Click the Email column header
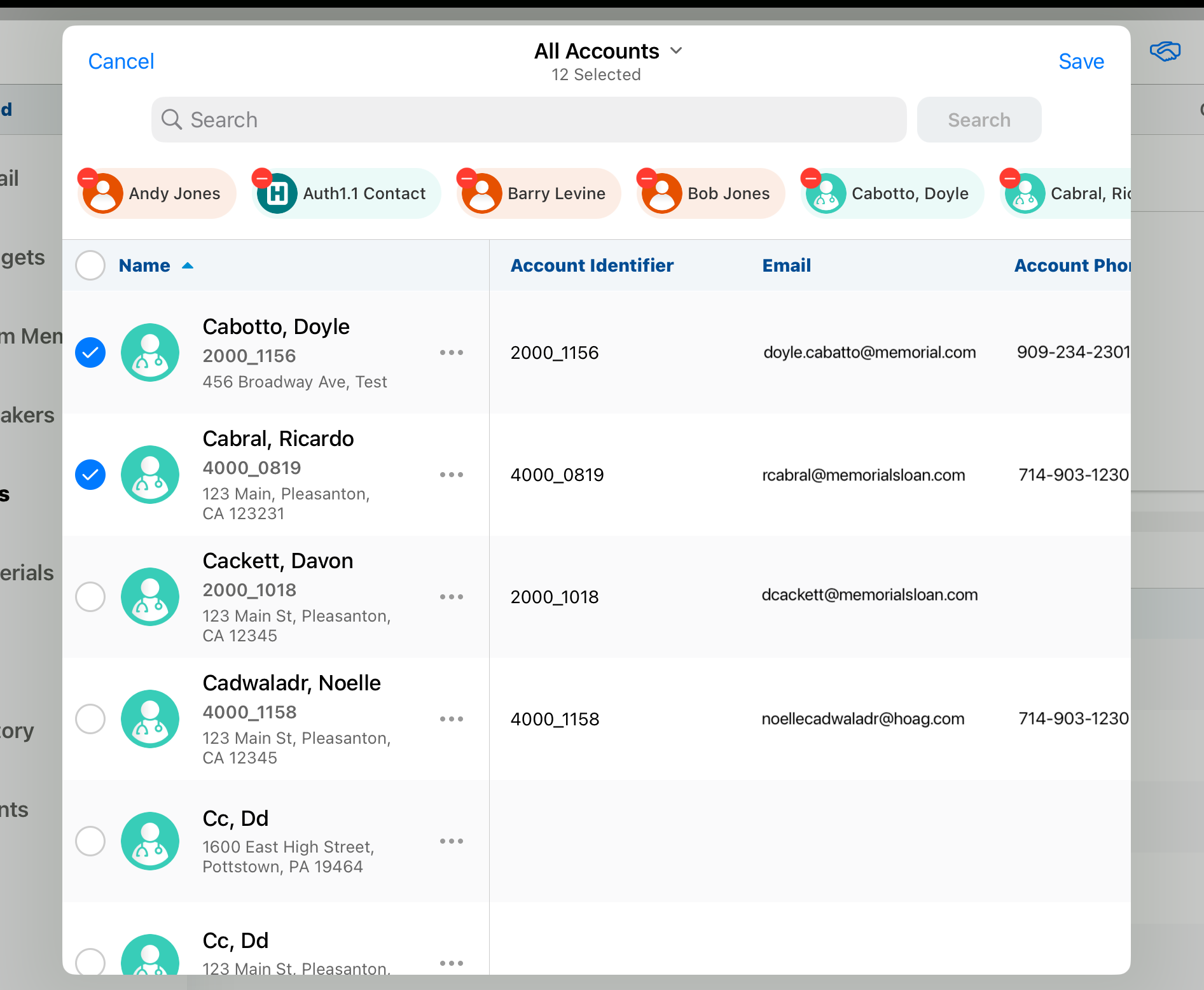 point(786,265)
